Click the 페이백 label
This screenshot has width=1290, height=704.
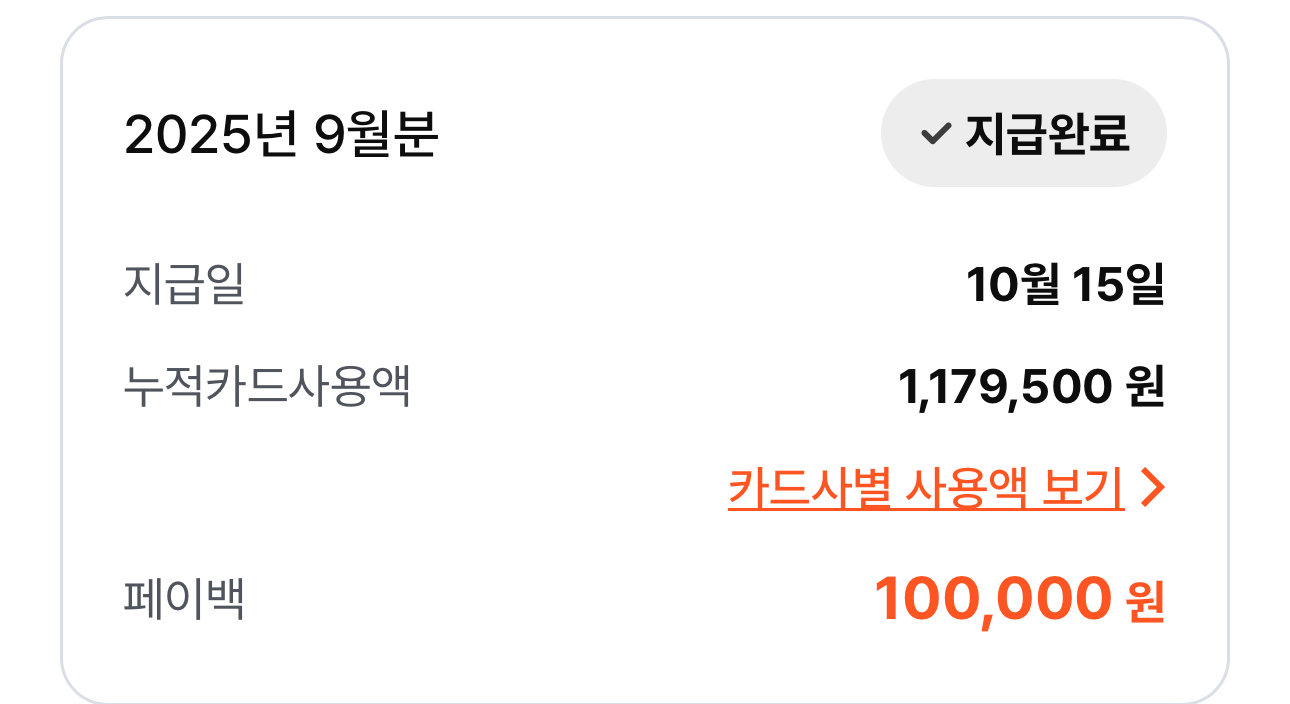pos(184,599)
